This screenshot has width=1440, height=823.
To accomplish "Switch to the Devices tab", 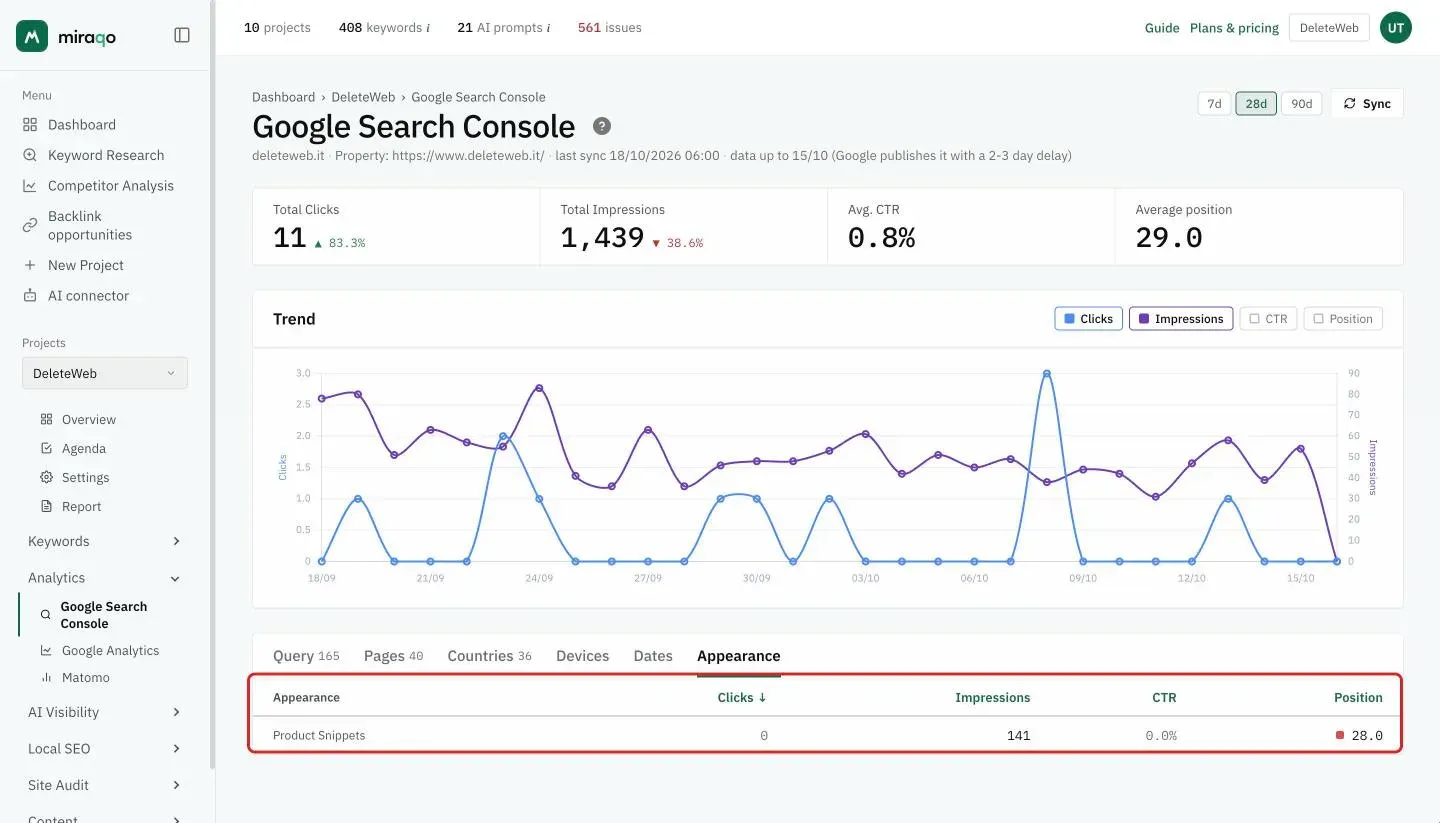I will pyautogui.click(x=582, y=656).
